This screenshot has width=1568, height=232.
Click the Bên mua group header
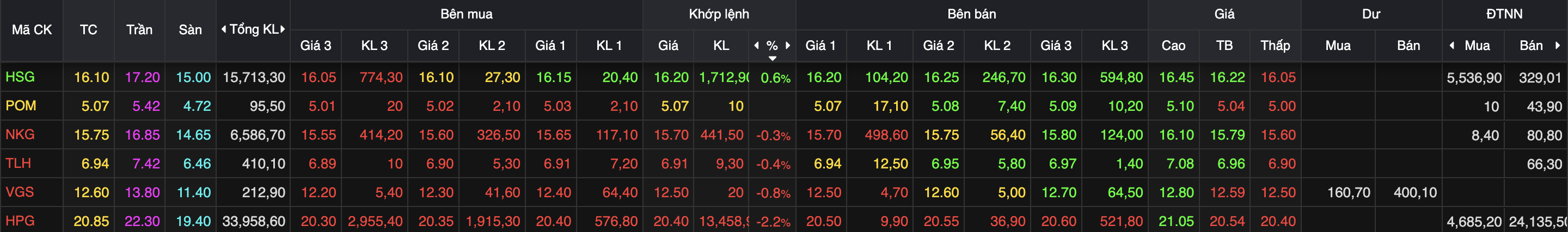point(466,14)
